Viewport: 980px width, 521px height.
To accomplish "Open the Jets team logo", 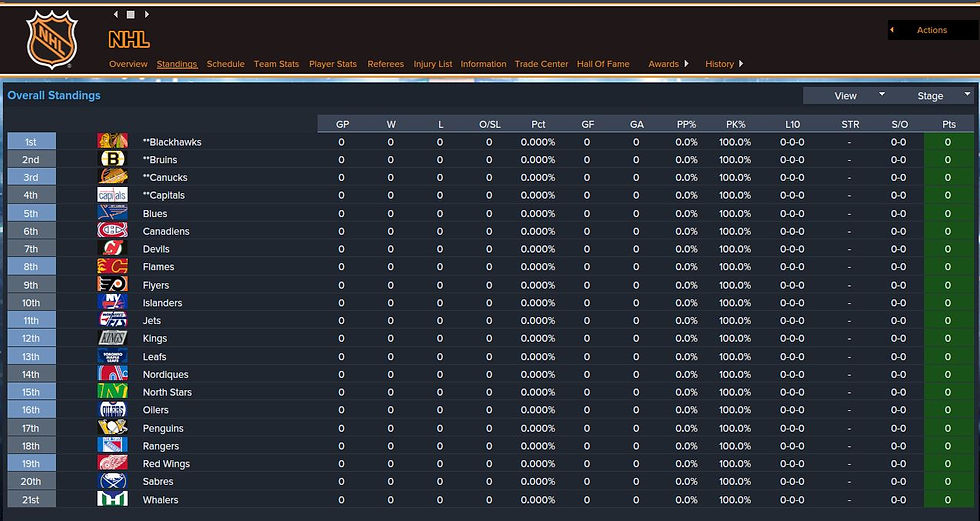I will pos(112,320).
